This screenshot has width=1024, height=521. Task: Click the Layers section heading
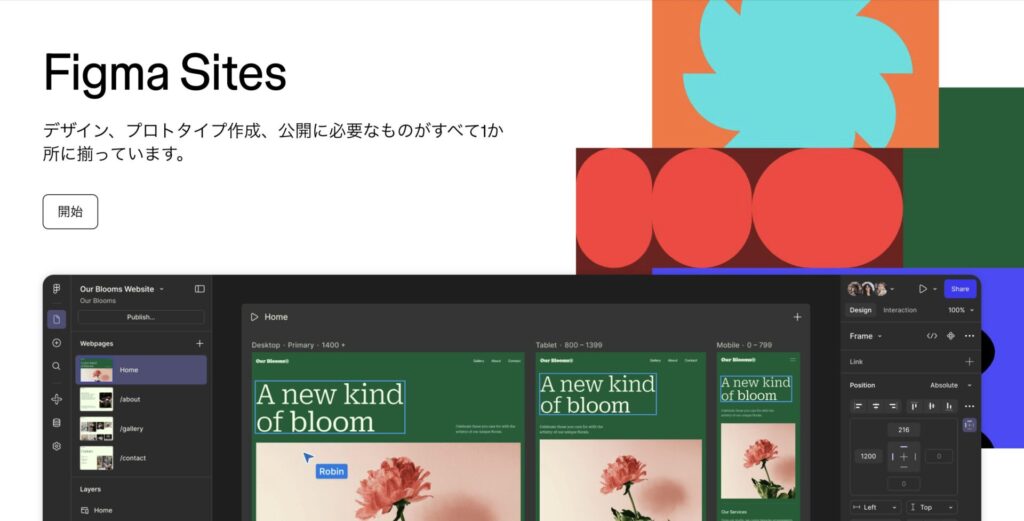(x=90, y=489)
